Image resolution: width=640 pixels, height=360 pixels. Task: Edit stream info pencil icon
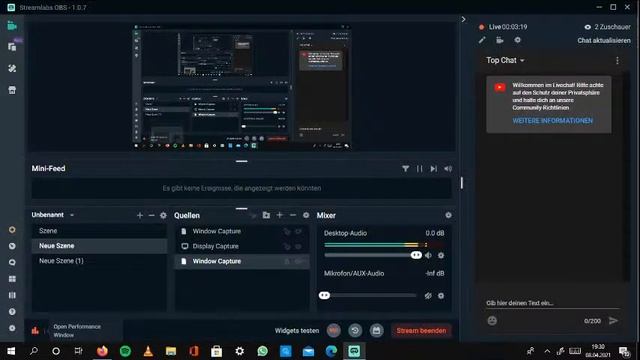[x=482, y=40]
